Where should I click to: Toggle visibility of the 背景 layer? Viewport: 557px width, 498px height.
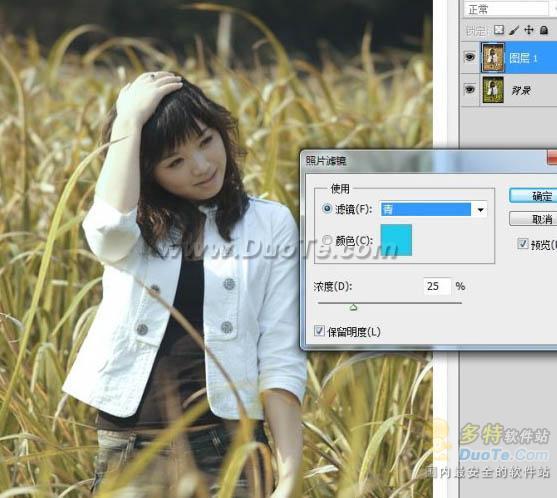[470, 90]
